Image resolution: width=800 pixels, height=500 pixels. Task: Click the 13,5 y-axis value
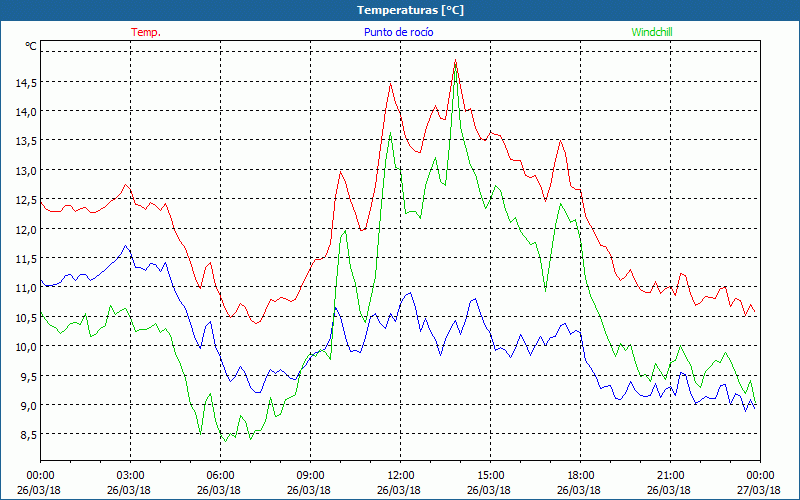pos(27,141)
